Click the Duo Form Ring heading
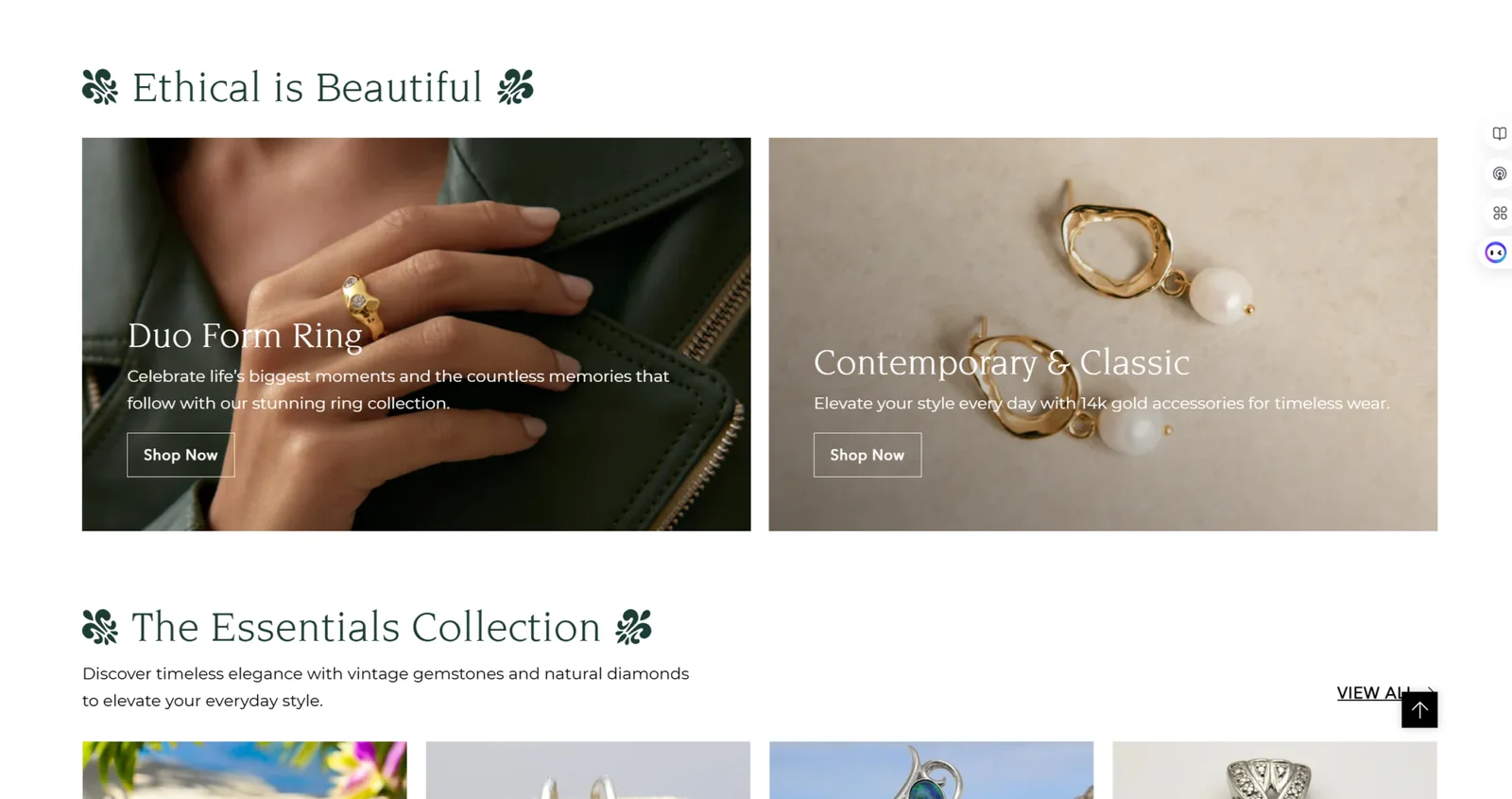 tap(245, 336)
